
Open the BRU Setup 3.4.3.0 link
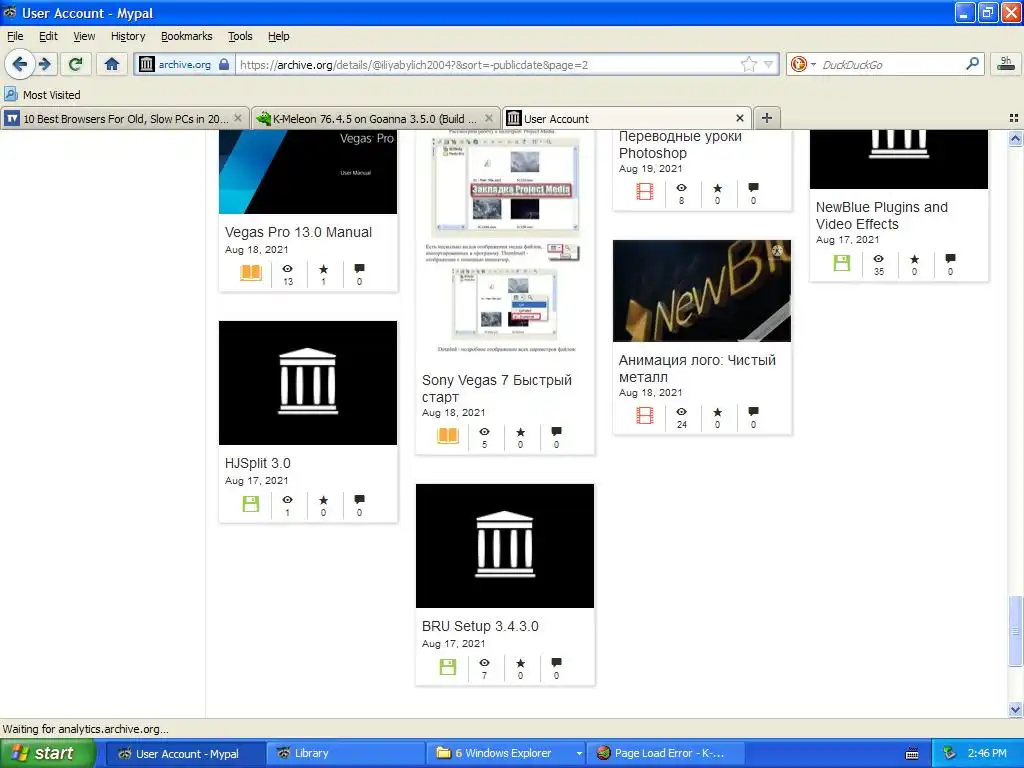pyautogui.click(x=480, y=626)
